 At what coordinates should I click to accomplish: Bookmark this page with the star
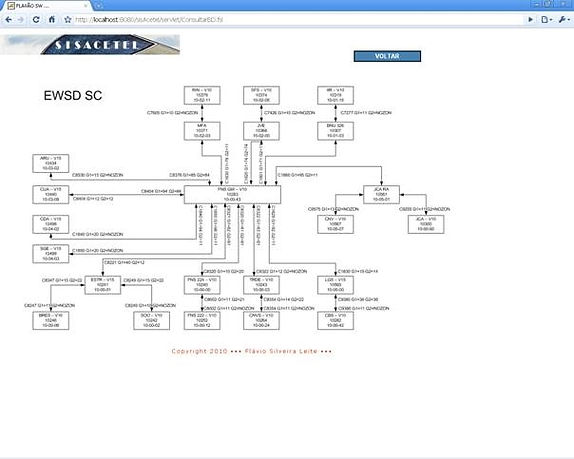point(68,19)
